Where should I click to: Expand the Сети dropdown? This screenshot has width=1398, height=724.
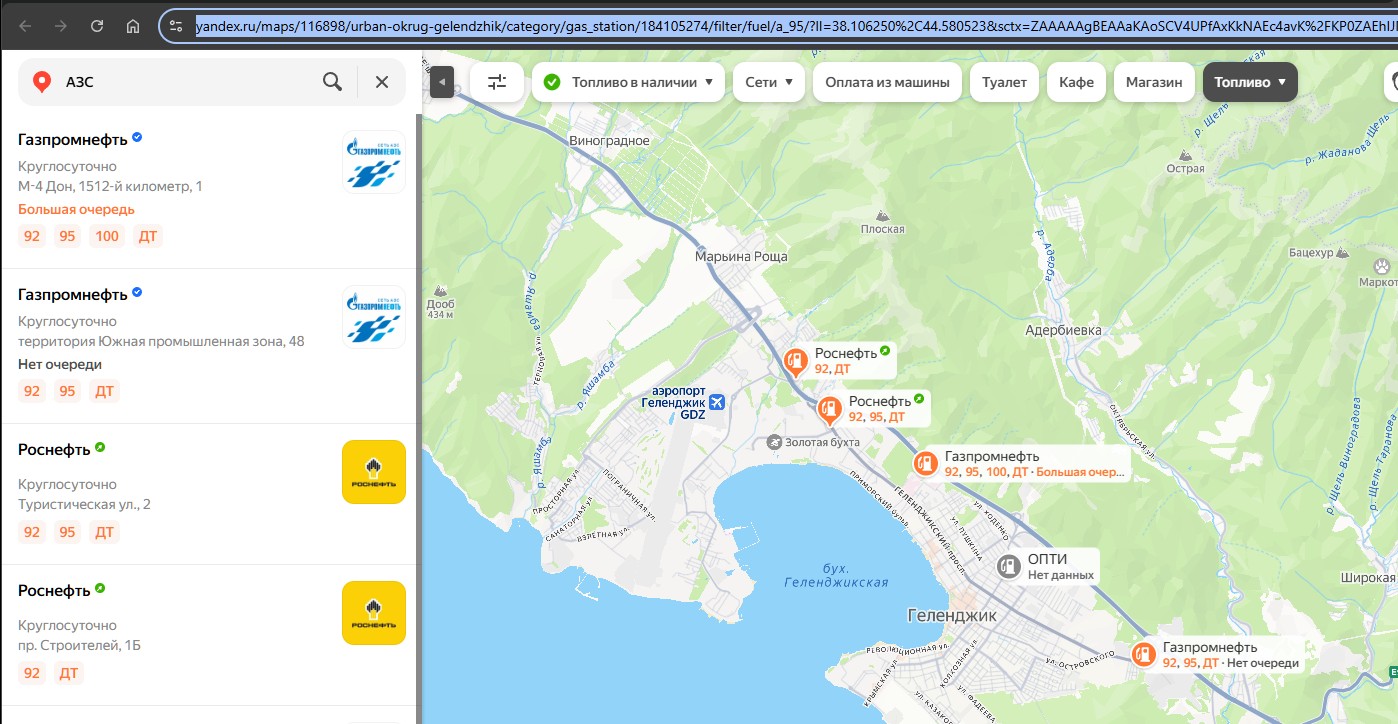tap(769, 82)
